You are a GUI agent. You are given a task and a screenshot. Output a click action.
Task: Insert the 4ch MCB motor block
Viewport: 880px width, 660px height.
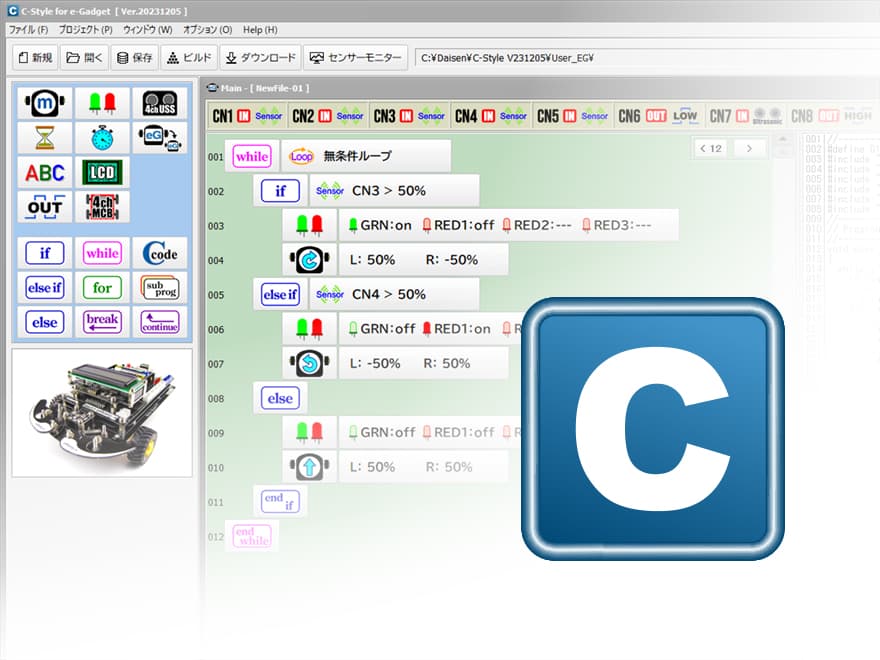coord(102,207)
